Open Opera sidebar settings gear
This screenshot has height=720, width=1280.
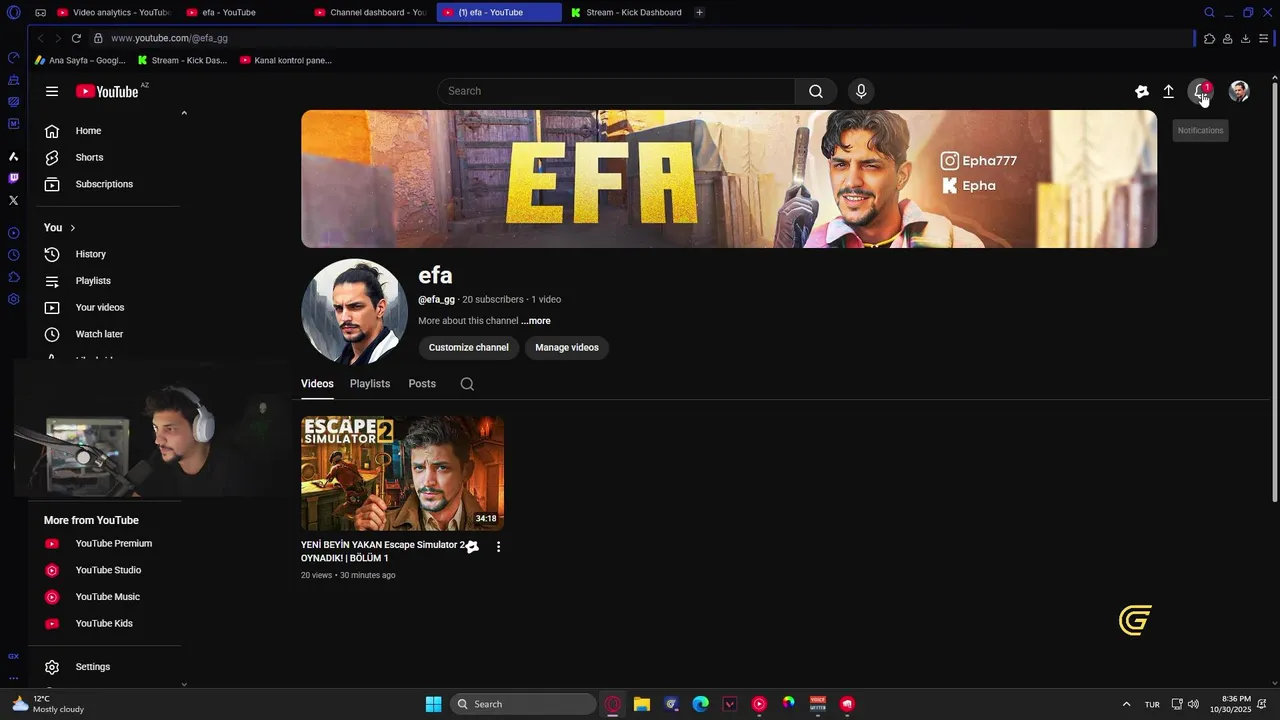coord(13,299)
